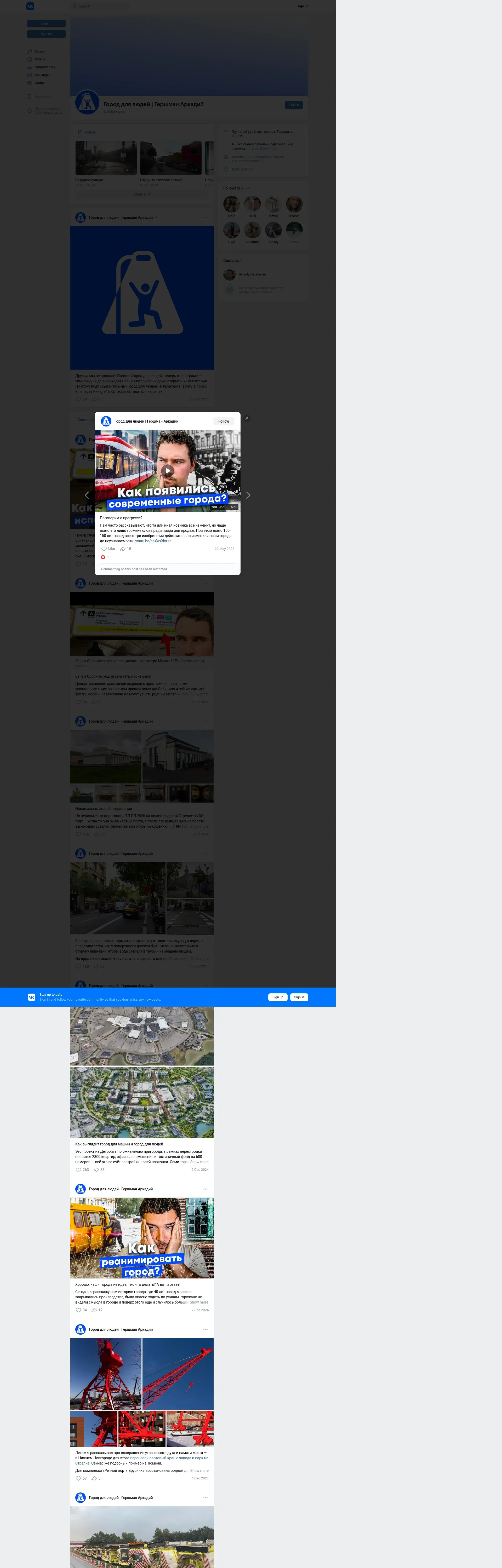Open three-dots menu on red crane post

[205, 1329]
